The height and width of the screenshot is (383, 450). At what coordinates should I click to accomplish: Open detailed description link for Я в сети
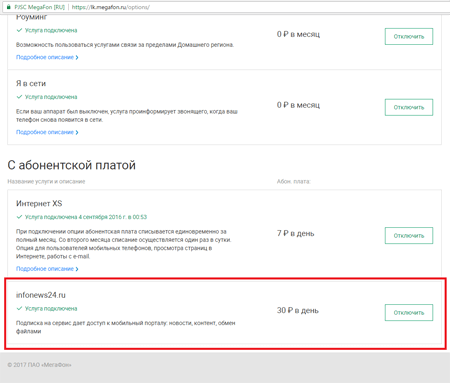click(47, 132)
